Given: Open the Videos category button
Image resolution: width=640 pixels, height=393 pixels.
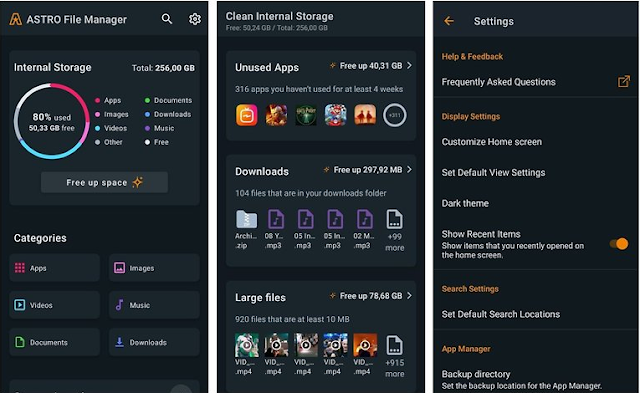Looking at the screenshot, I should point(54,305).
